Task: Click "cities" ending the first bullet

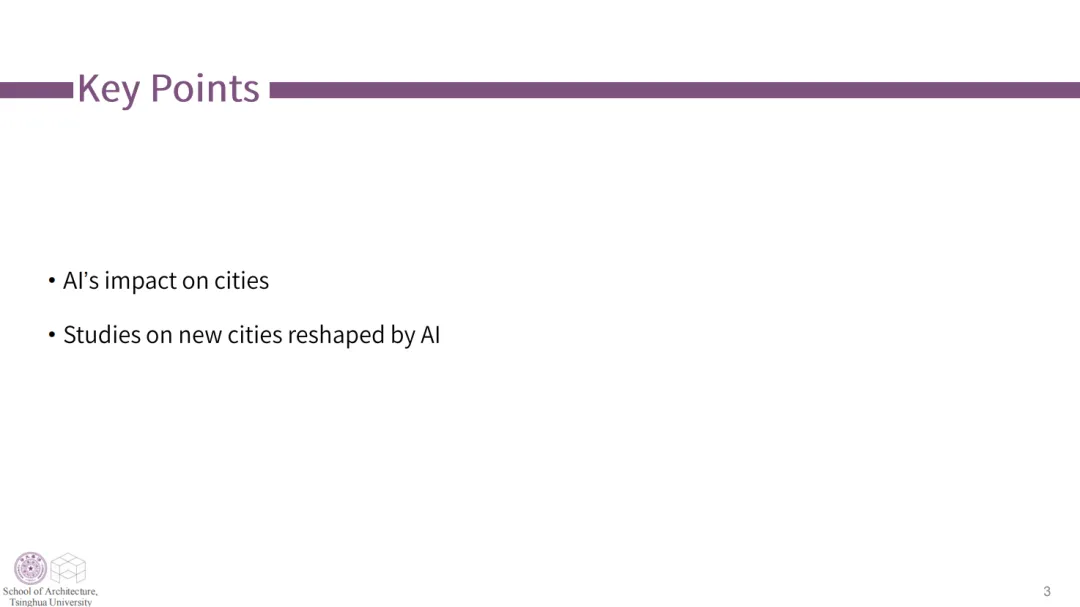Action: click(241, 281)
